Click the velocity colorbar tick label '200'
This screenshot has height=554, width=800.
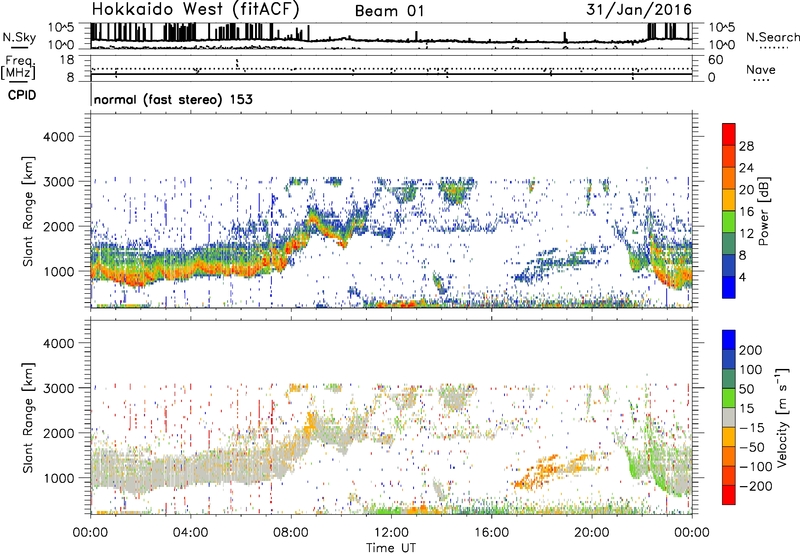coord(751,350)
